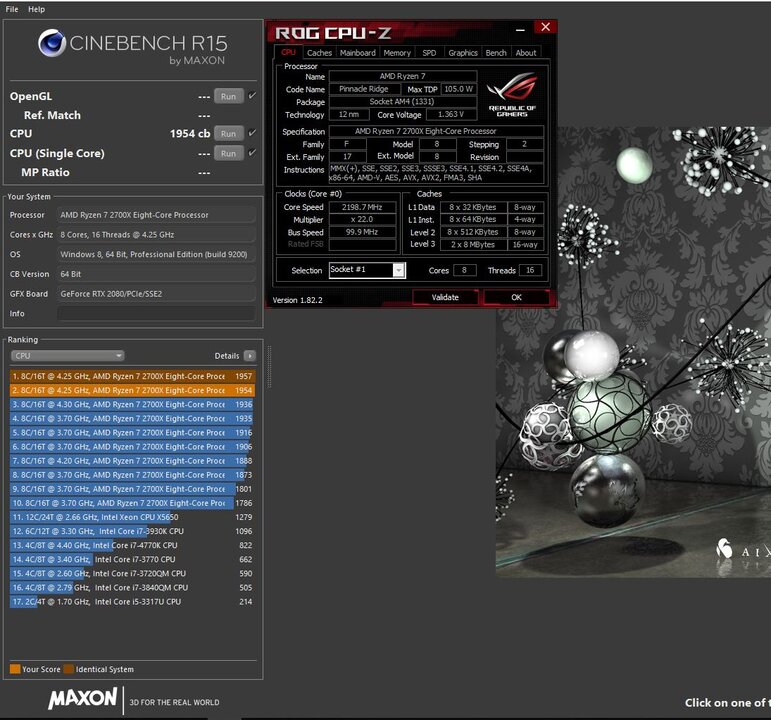Viewport: 771px width, 720px height.
Task: Close the ROG CPU-Z window
Action: 545,27
